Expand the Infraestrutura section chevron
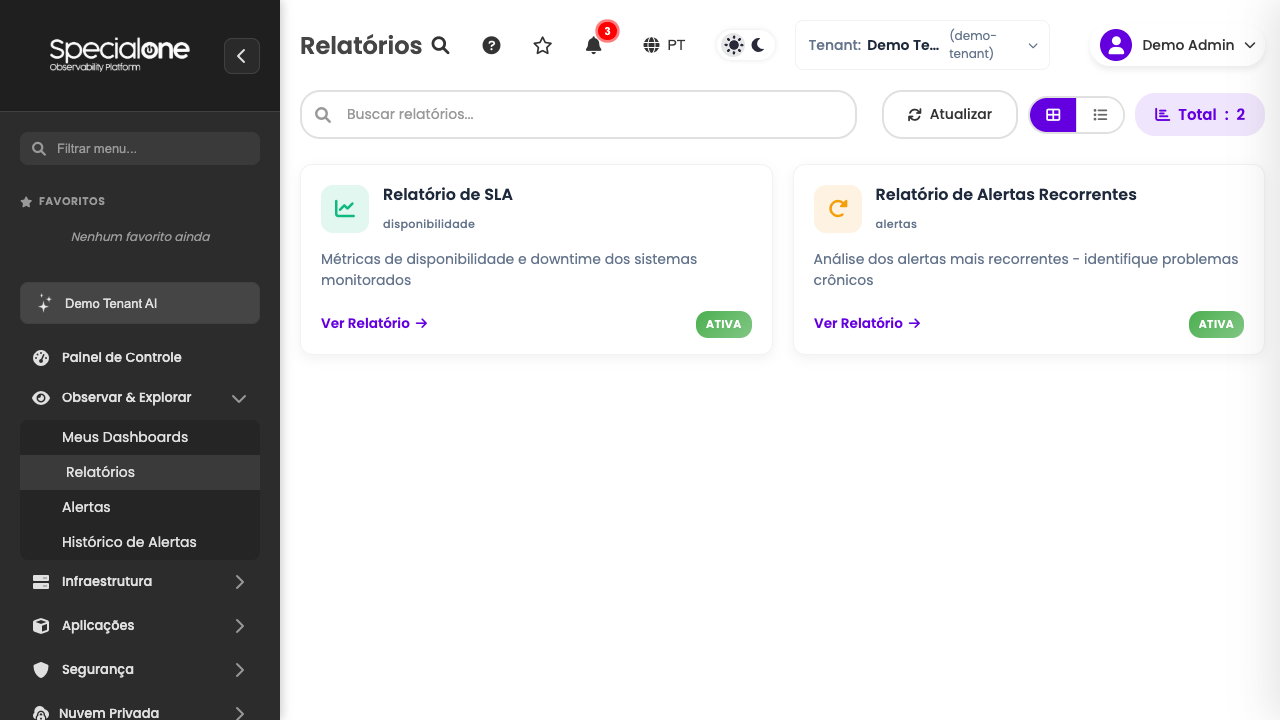The image size is (1280, 720). [239, 581]
